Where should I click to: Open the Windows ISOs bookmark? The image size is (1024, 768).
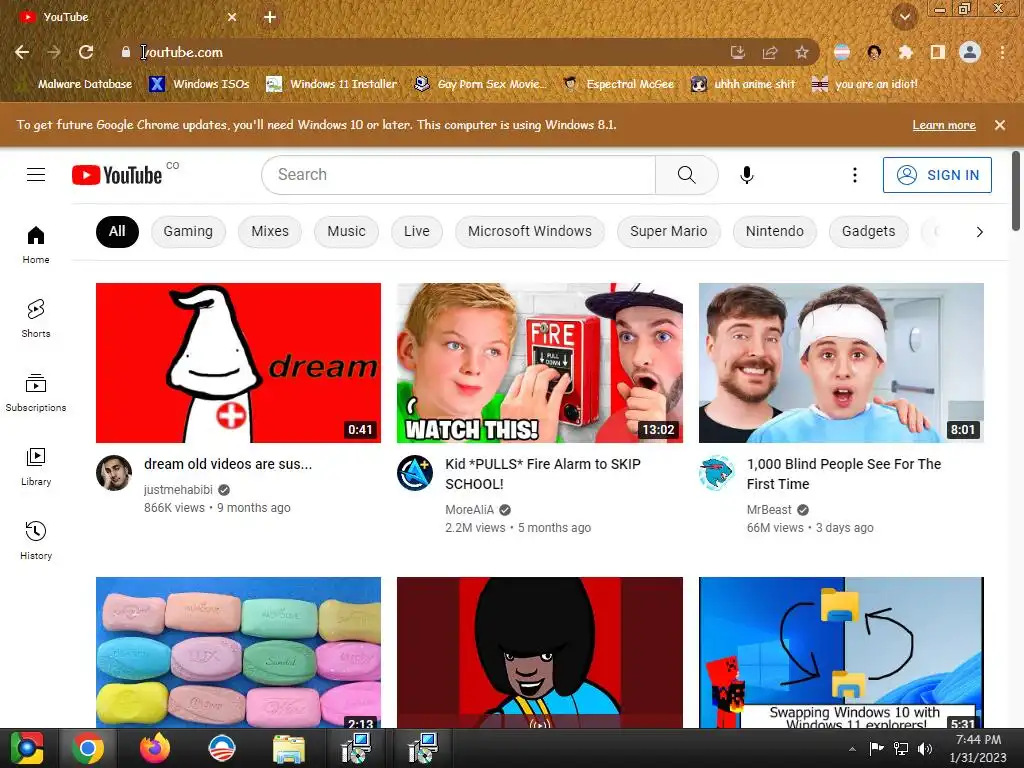200,84
